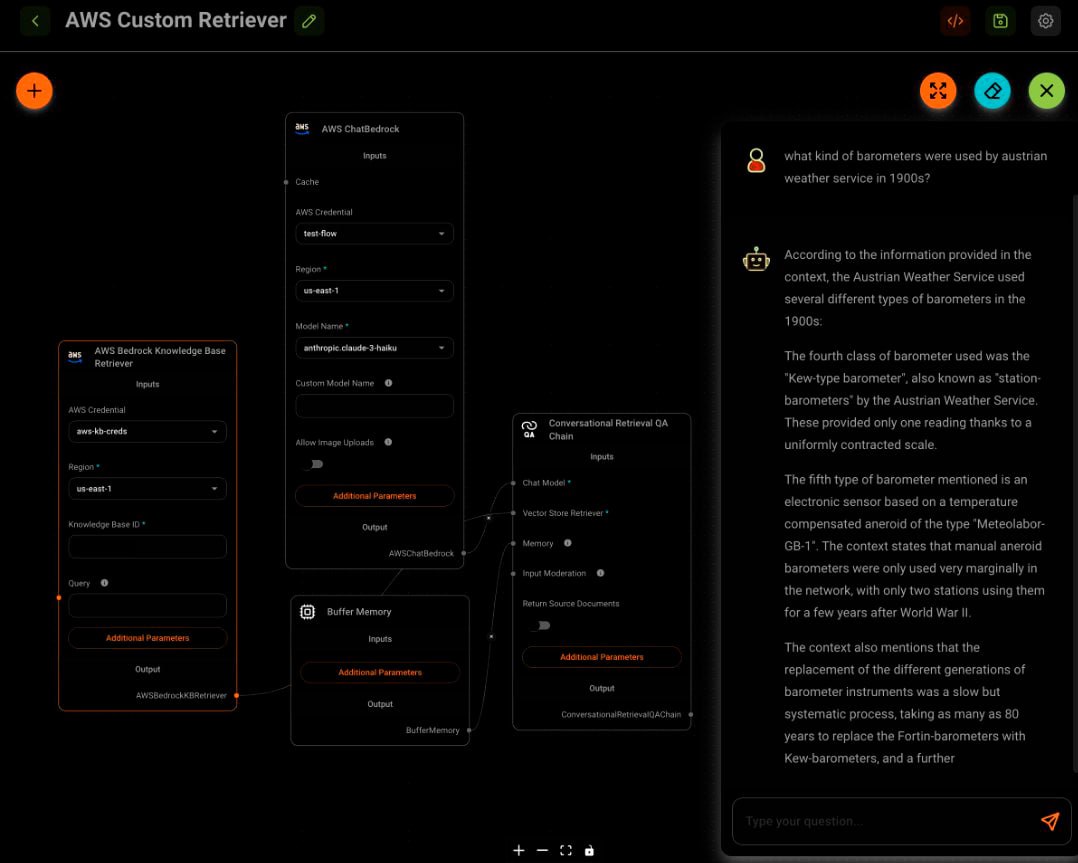Image resolution: width=1078 pixels, height=863 pixels.
Task: Edit the flow name pencil icon
Action: point(309,21)
